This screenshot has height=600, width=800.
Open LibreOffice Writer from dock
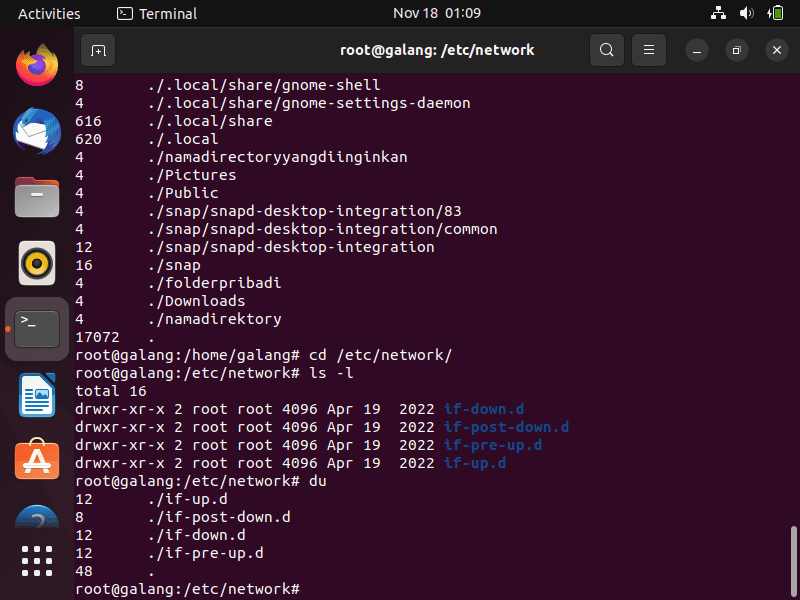coord(37,395)
